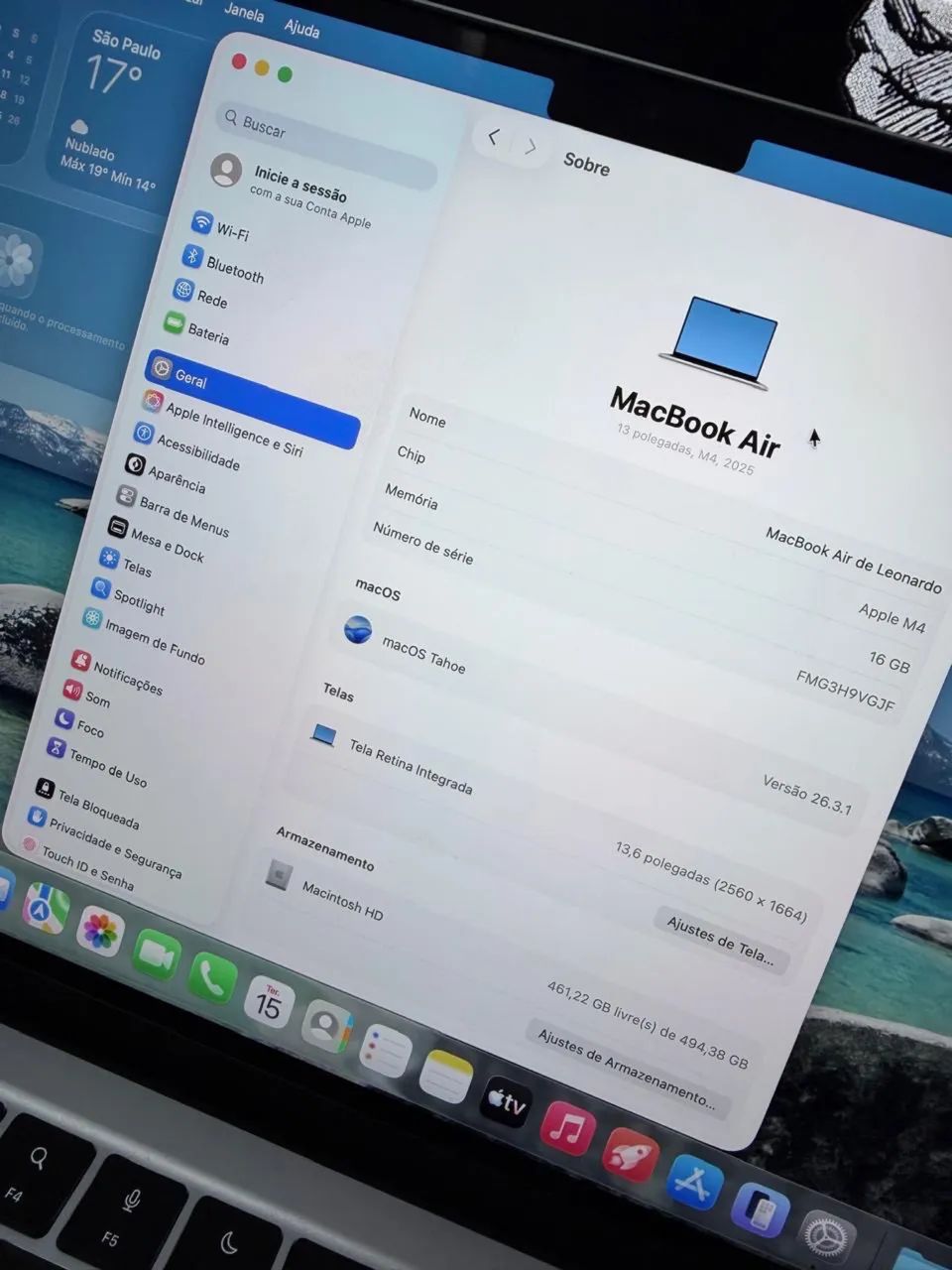Open Imagem de Fundo settings
The image size is (952, 1270).
pyautogui.click(x=144, y=636)
